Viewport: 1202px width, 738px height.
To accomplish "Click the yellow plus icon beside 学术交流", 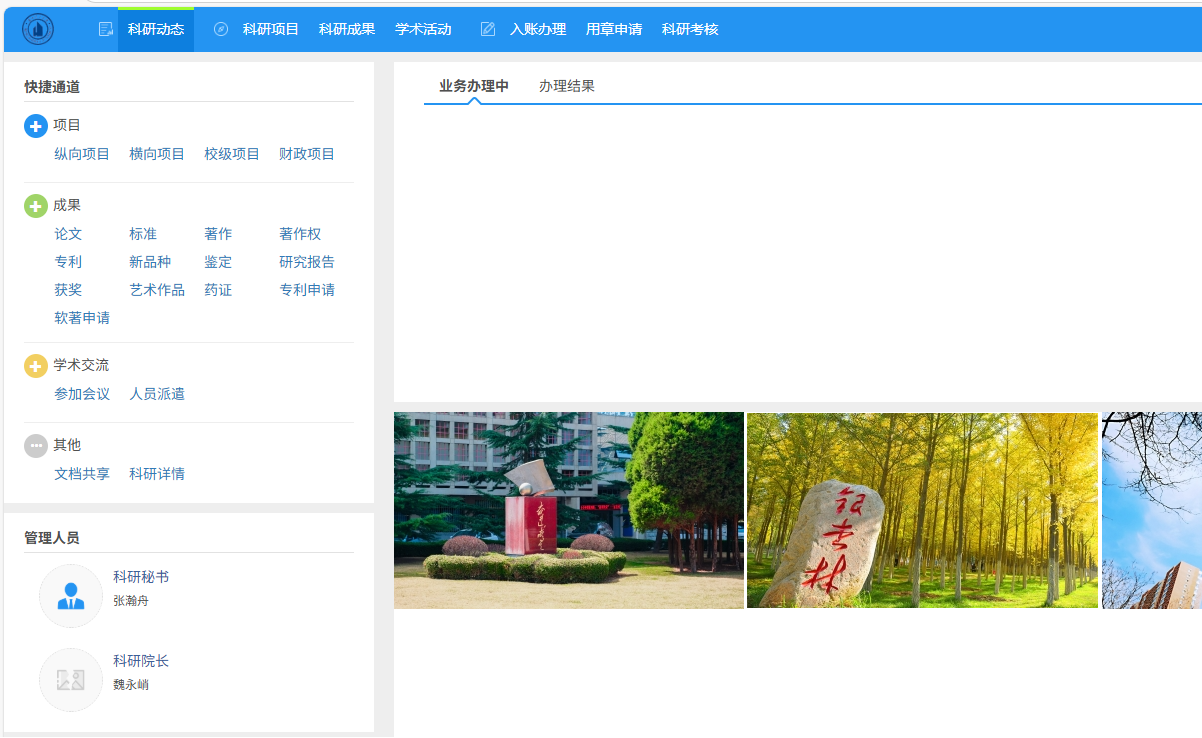I will click(x=36, y=366).
